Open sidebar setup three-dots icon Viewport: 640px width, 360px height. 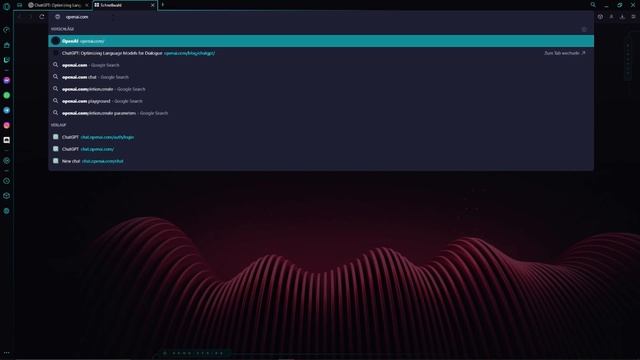pos(7,353)
